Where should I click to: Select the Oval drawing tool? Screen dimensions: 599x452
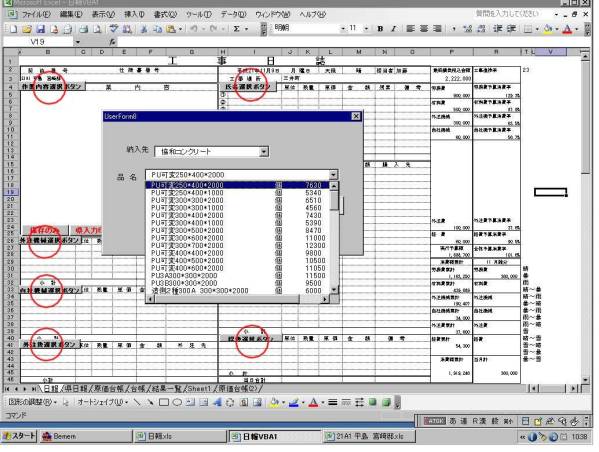click(177, 402)
